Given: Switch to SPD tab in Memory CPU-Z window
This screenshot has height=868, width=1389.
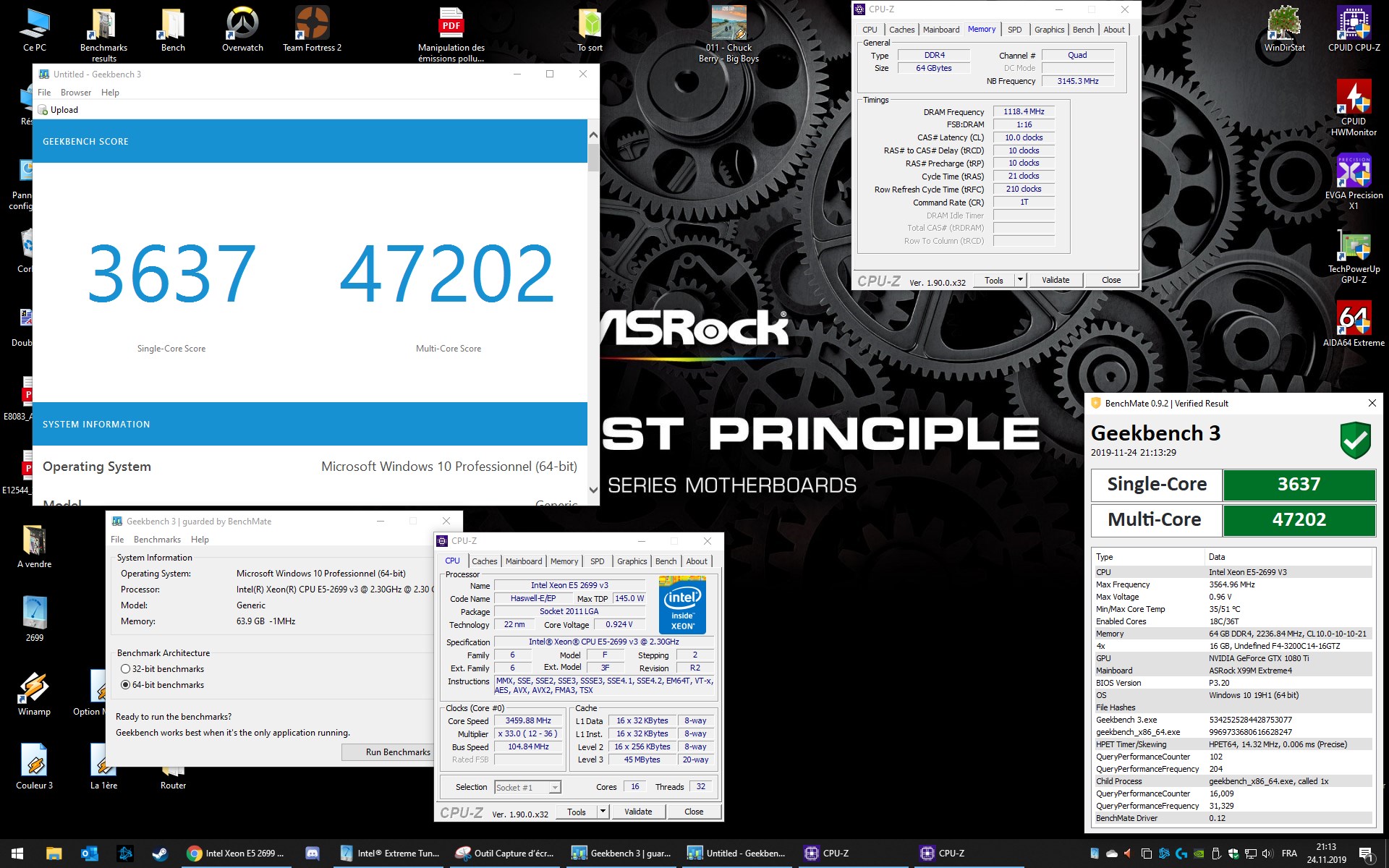Looking at the screenshot, I should coord(1015,30).
